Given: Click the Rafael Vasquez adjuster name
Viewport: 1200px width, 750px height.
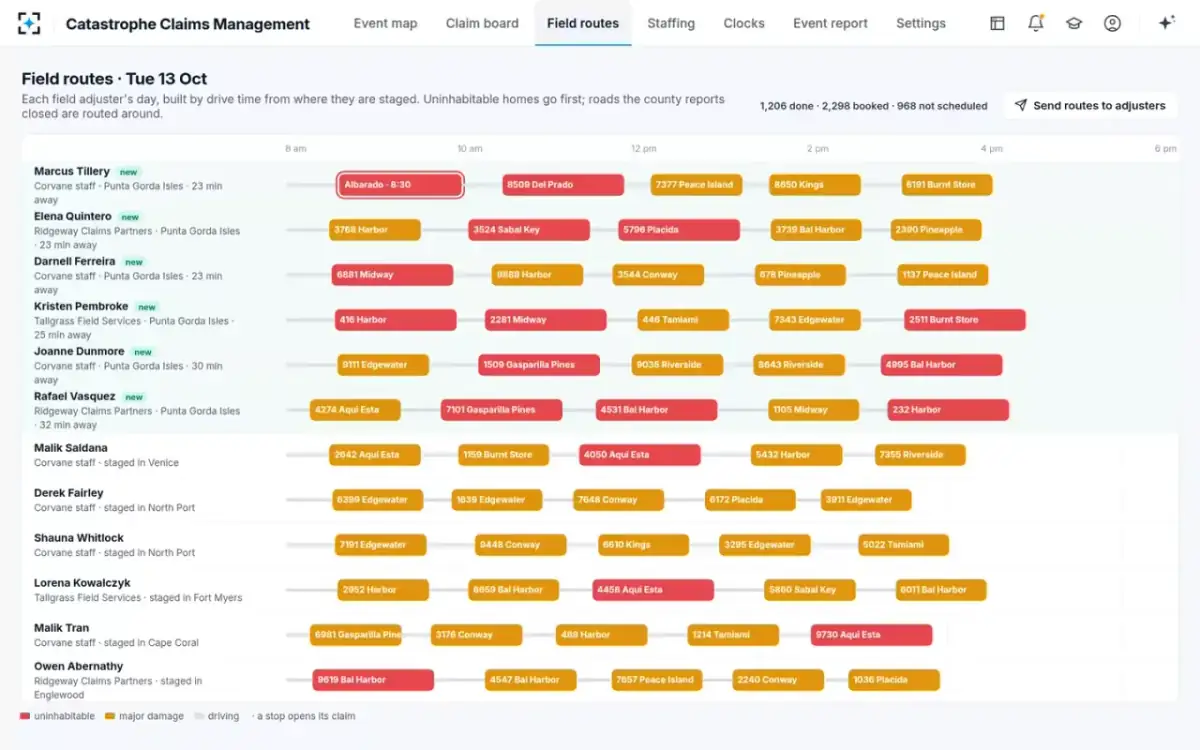Looking at the screenshot, I should [x=75, y=396].
